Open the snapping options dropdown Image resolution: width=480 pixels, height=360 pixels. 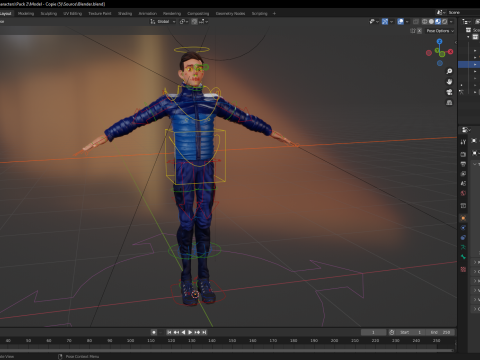tap(204, 22)
